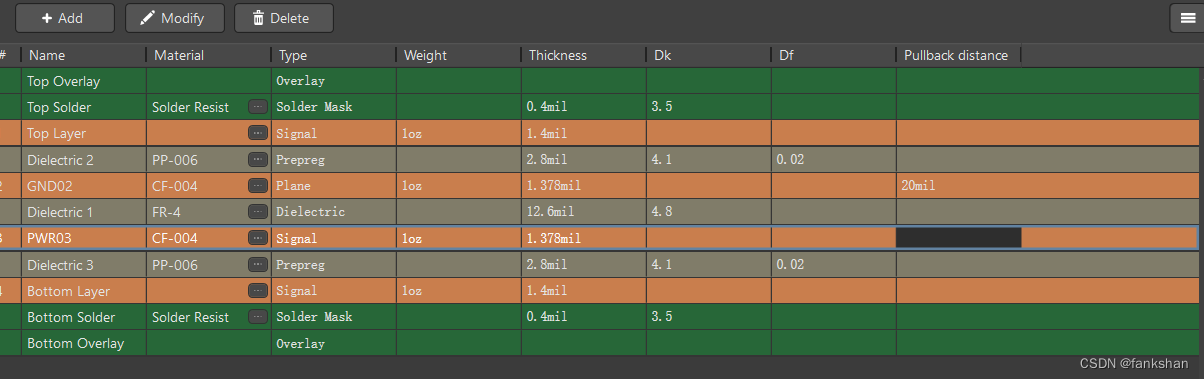This screenshot has height=379, width=1204.
Task: Open material picker for Bottom Layer
Action: [258, 291]
